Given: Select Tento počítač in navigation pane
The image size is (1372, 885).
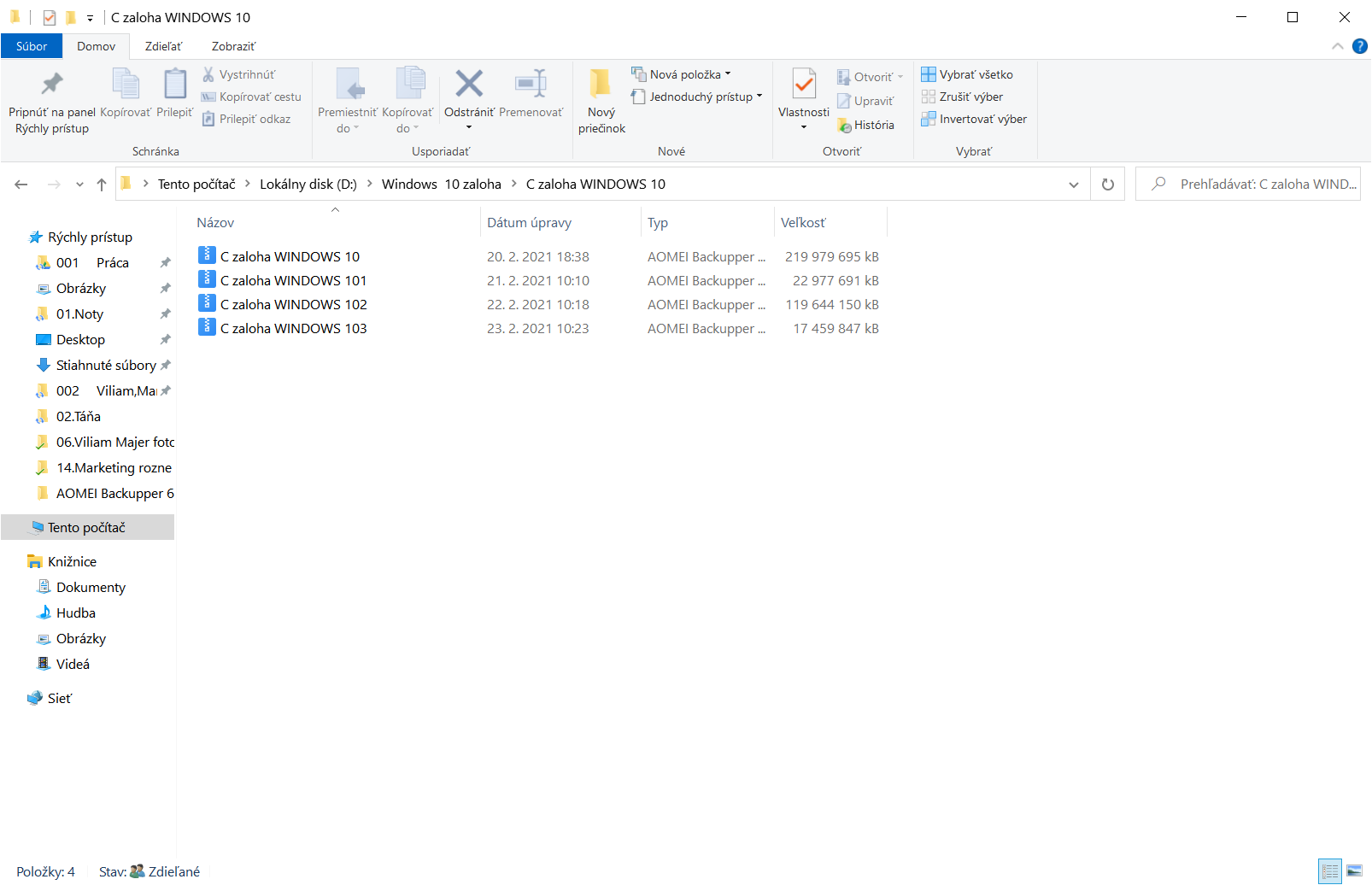Looking at the screenshot, I should [87, 528].
